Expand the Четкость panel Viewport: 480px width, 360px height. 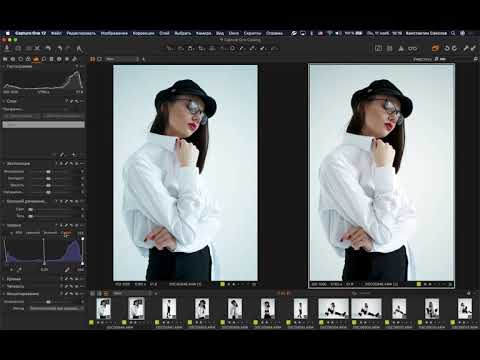point(4,286)
